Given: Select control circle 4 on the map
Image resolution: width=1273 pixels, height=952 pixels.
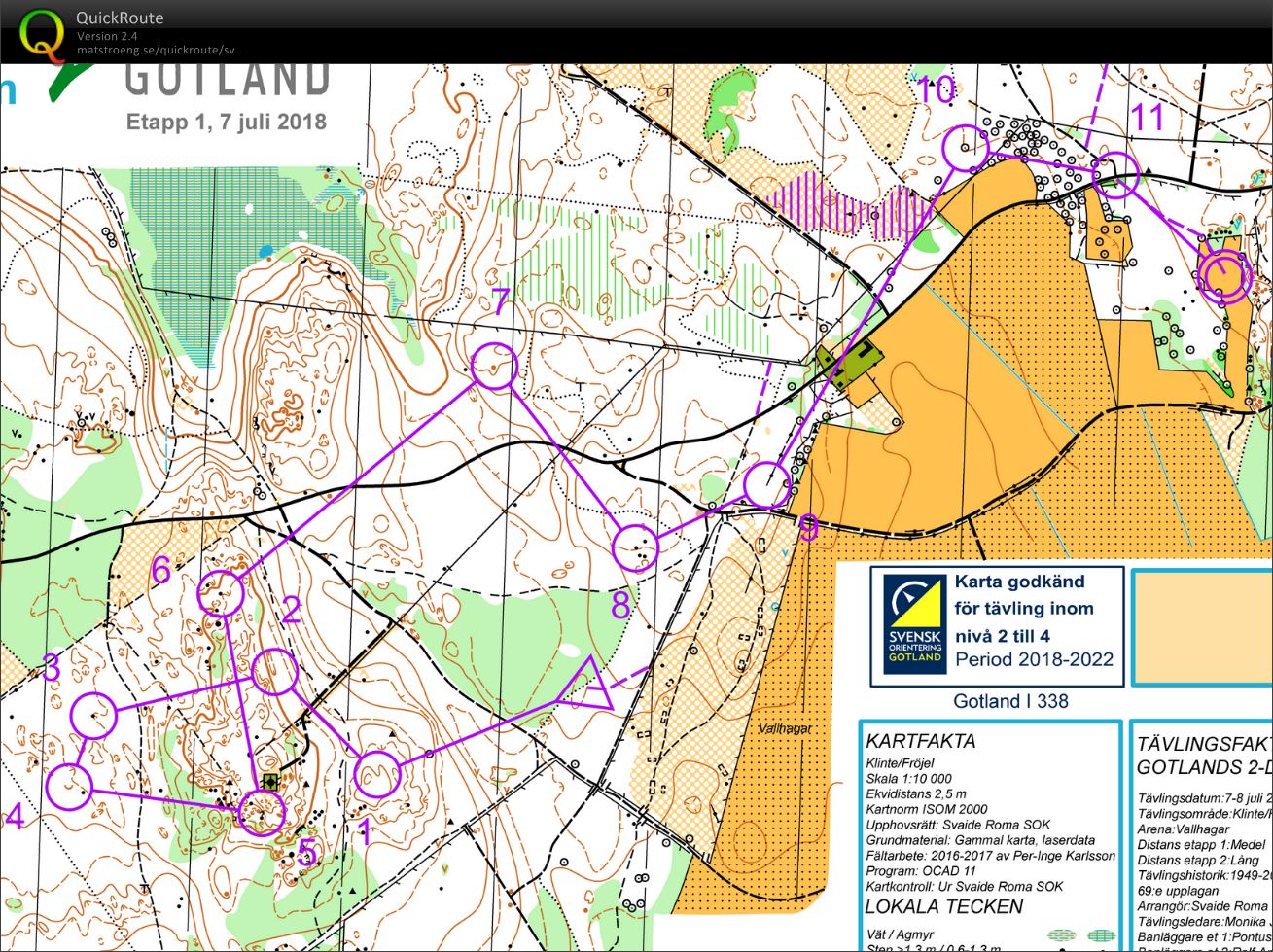Looking at the screenshot, I should tap(69, 788).
